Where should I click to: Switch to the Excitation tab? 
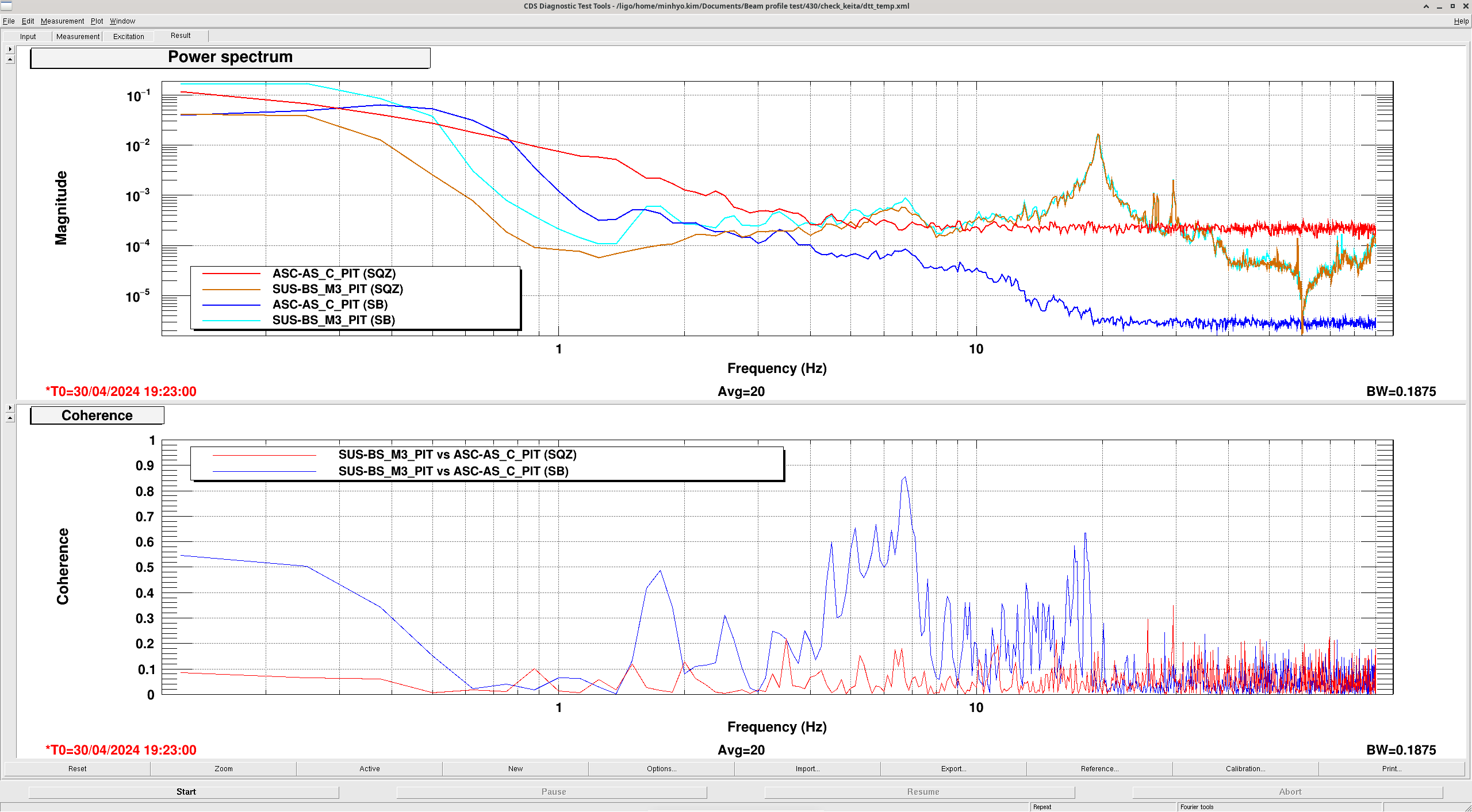pyautogui.click(x=128, y=36)
